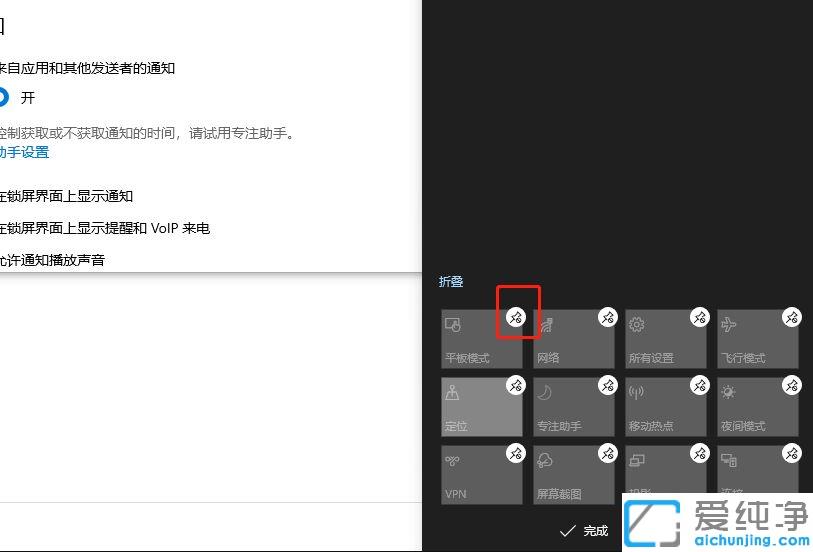The height and width of the screenshot is (552, 813).
Task: Click 完成 to finish editing
Action: click(x=584, y=530)
